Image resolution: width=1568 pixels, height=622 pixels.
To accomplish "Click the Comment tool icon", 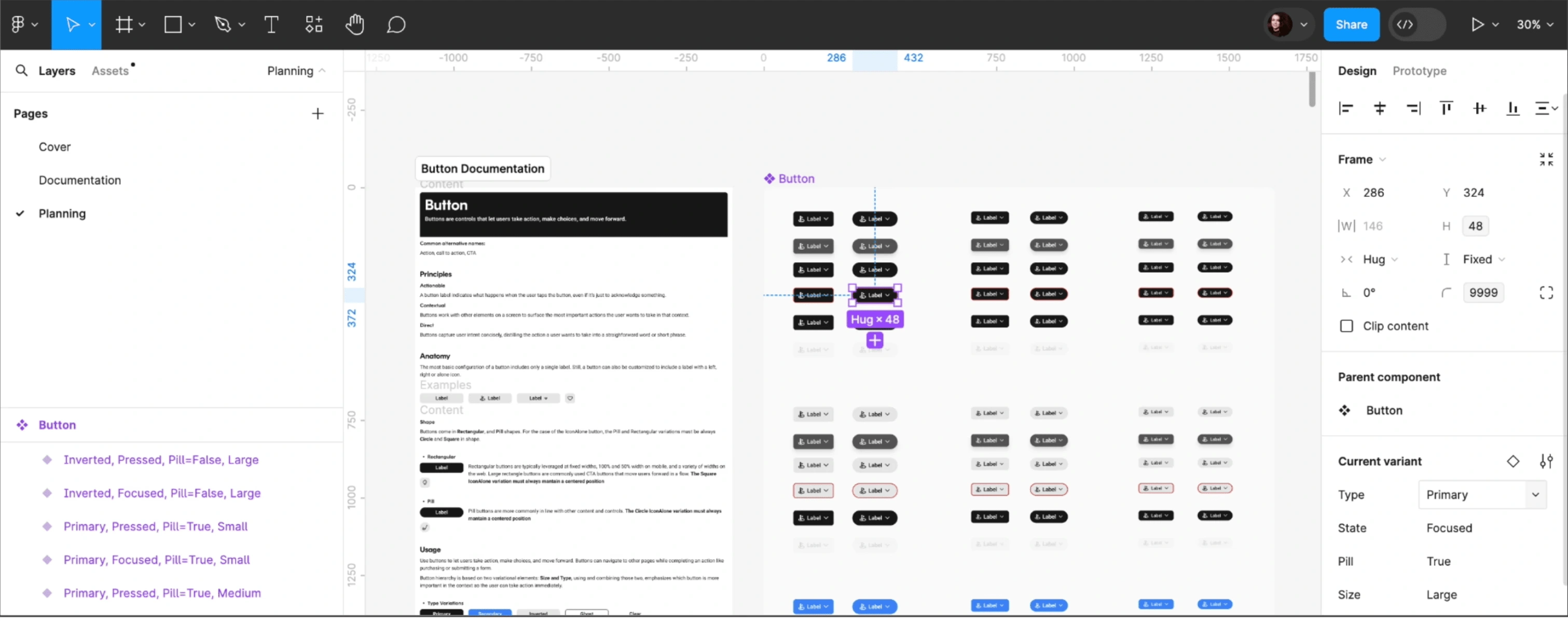I will click(398, 24).
